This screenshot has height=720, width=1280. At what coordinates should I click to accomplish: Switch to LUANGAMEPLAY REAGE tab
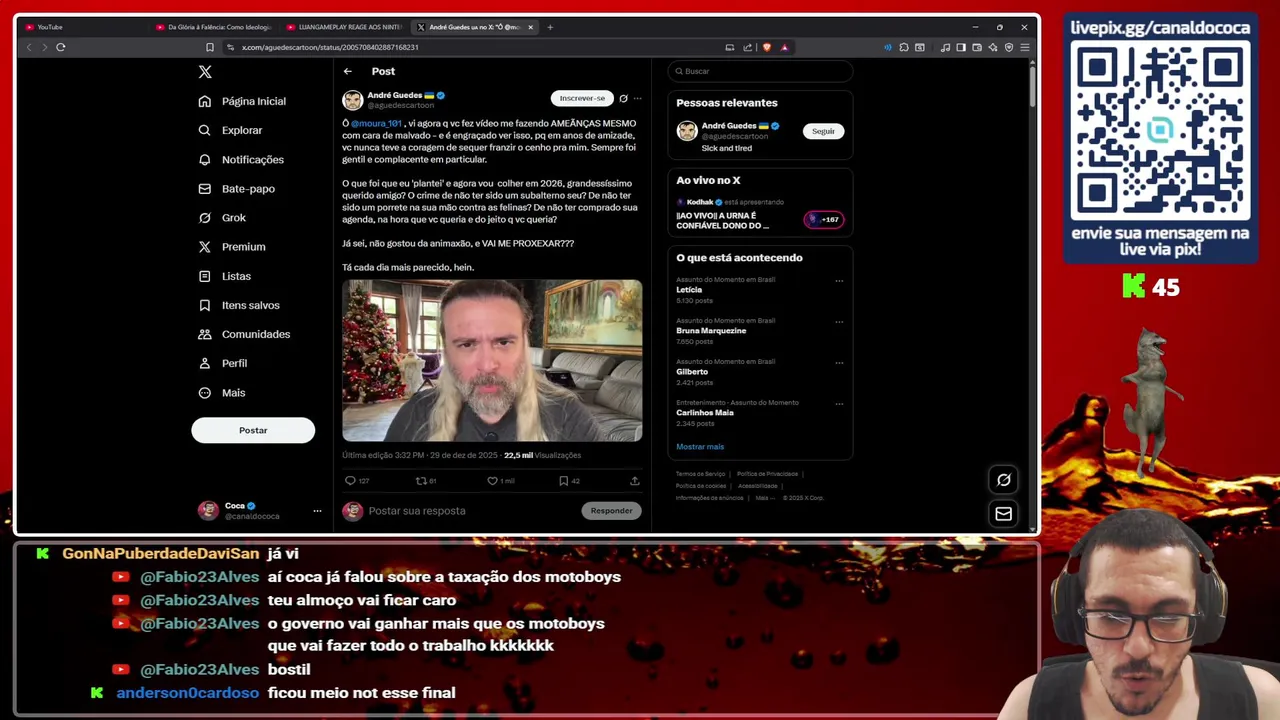pos(345,27)
